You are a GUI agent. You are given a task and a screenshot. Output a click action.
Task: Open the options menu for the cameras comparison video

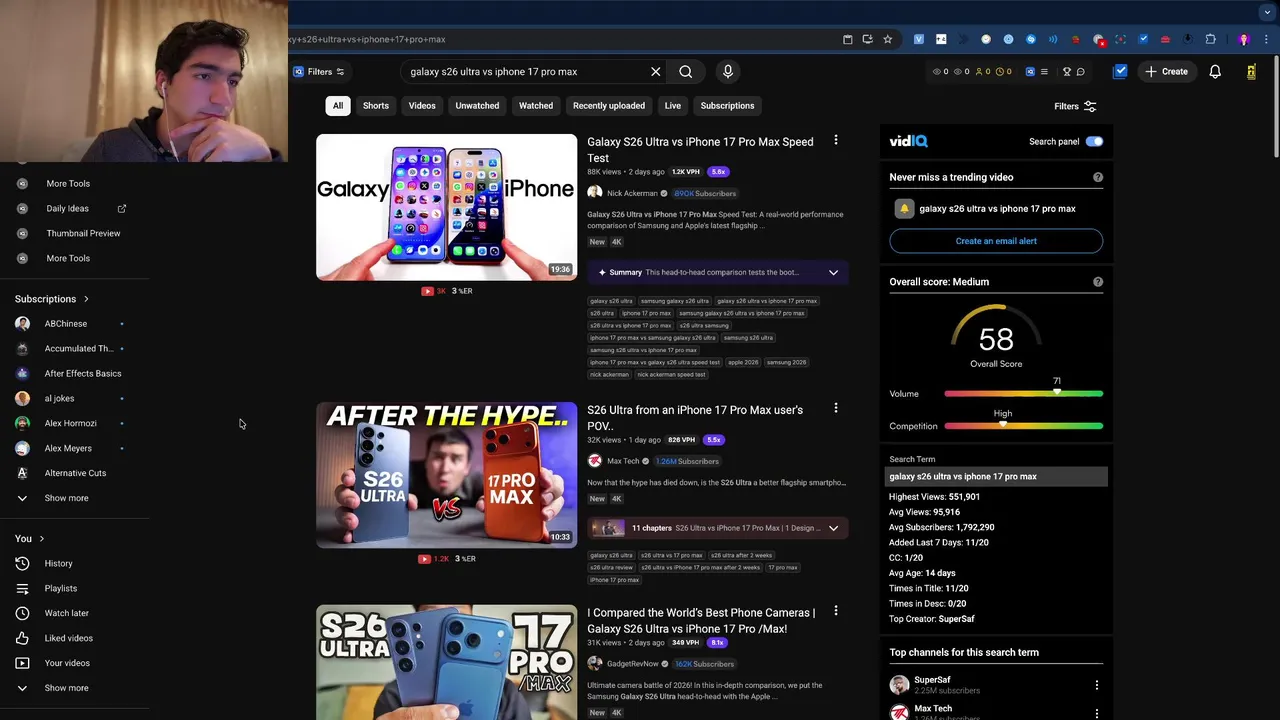coord(836,611)
